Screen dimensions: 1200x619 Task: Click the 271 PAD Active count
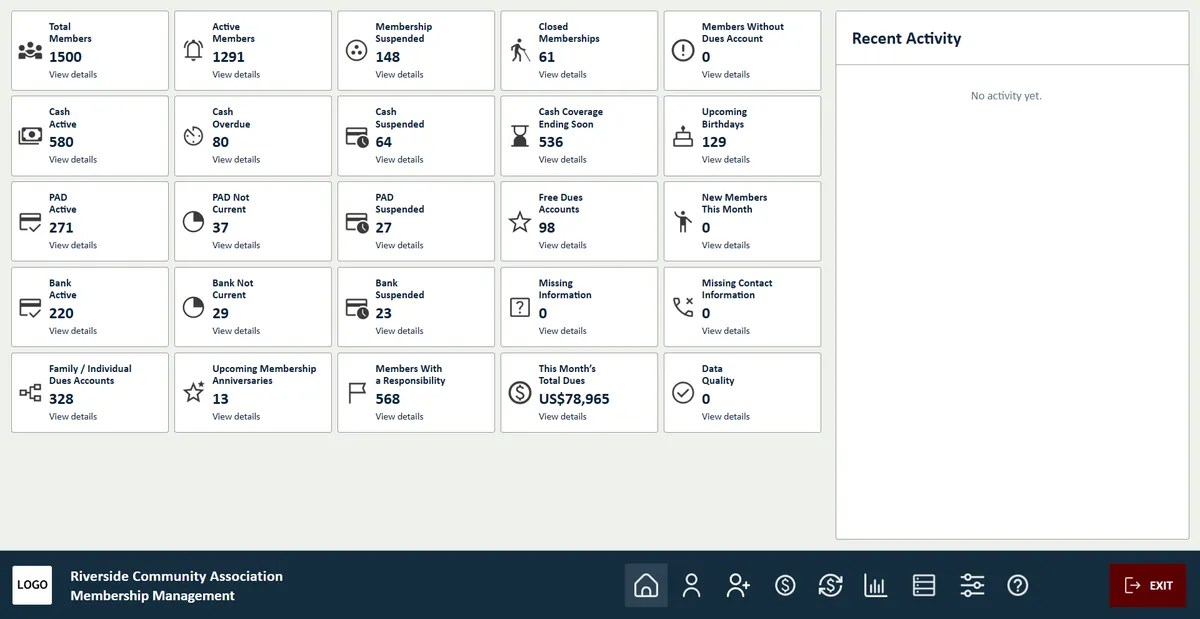coord(61,228)
